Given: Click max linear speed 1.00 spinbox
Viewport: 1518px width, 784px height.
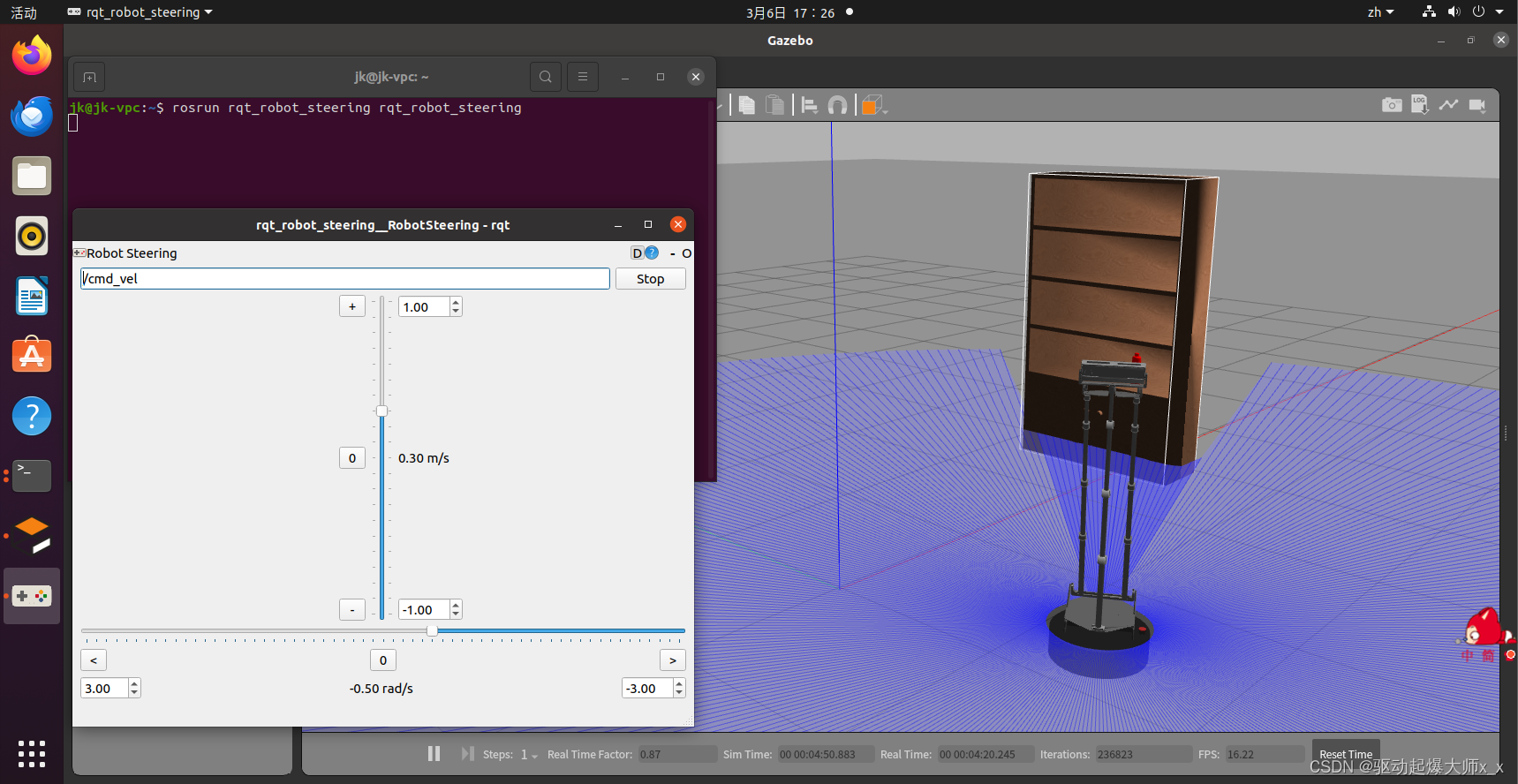Looking at the screenshot, I should point(430,307).
